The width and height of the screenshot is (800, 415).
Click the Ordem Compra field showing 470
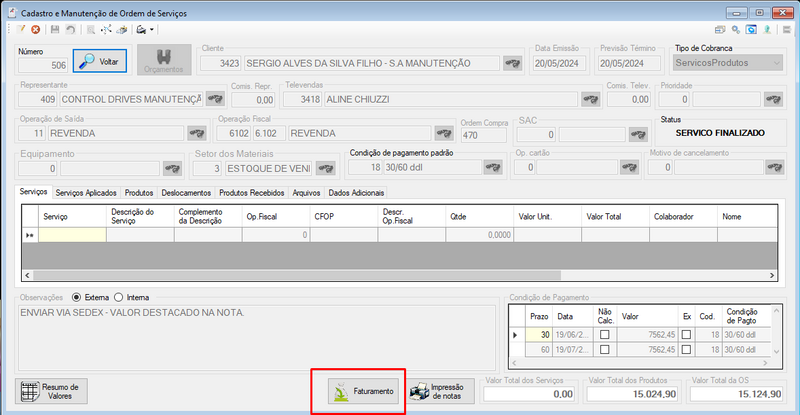pos(484,135)
